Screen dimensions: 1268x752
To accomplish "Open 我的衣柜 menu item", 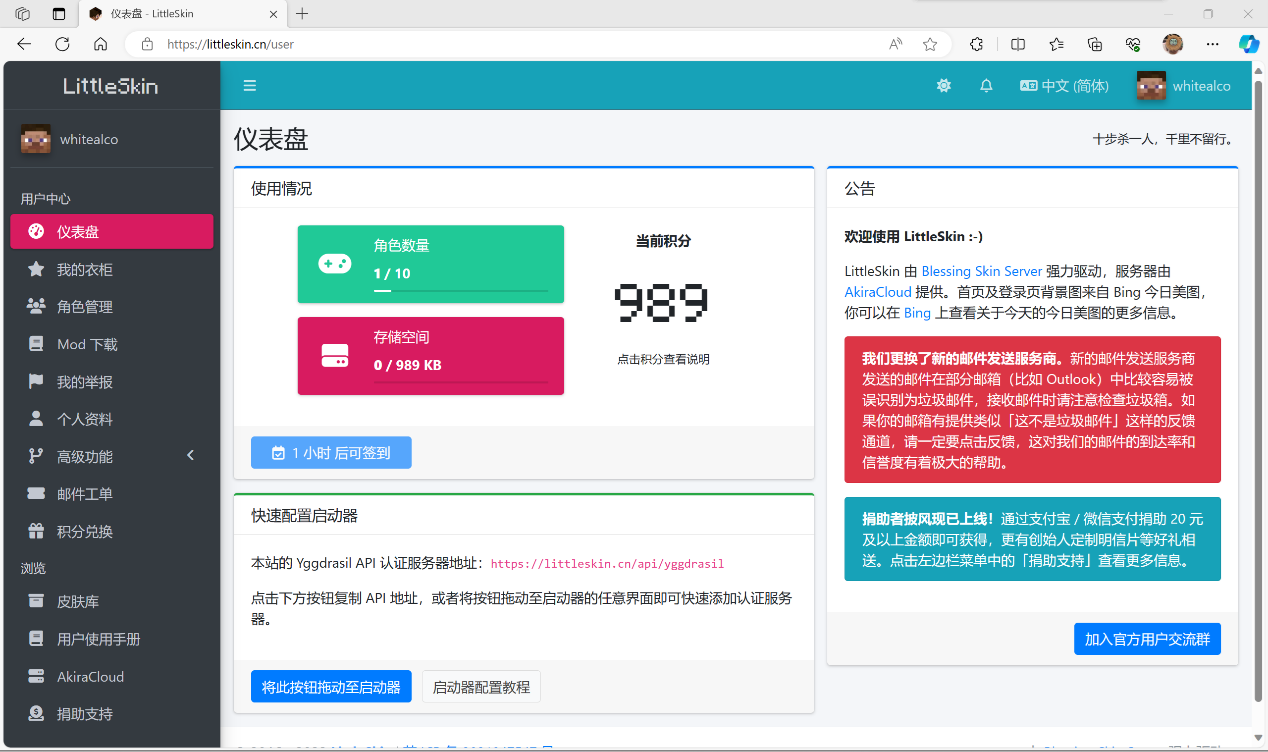I will [x=112, y=269].
